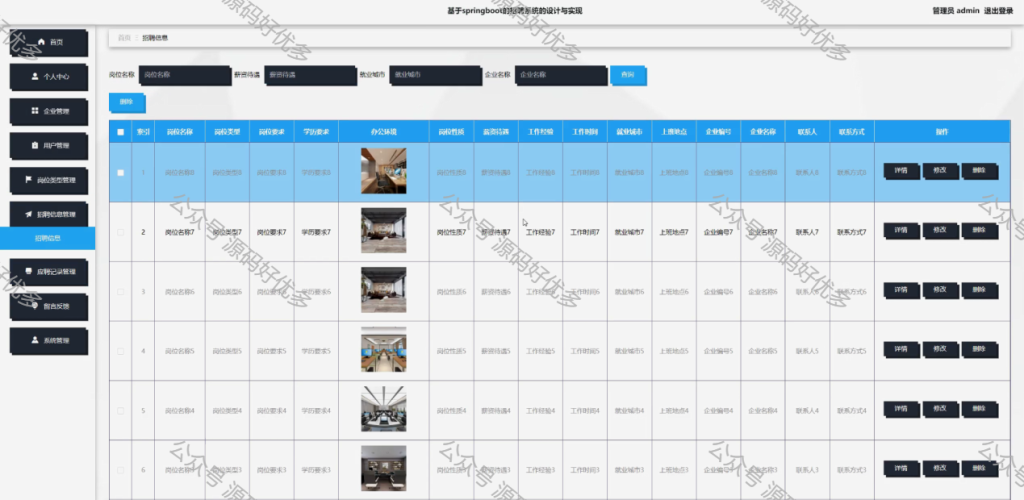Viewport: 1024px width, 500px height.
Task: Focus the 薪资待遇 search input field
Action: pyautogui.click(x=311, y=76)
